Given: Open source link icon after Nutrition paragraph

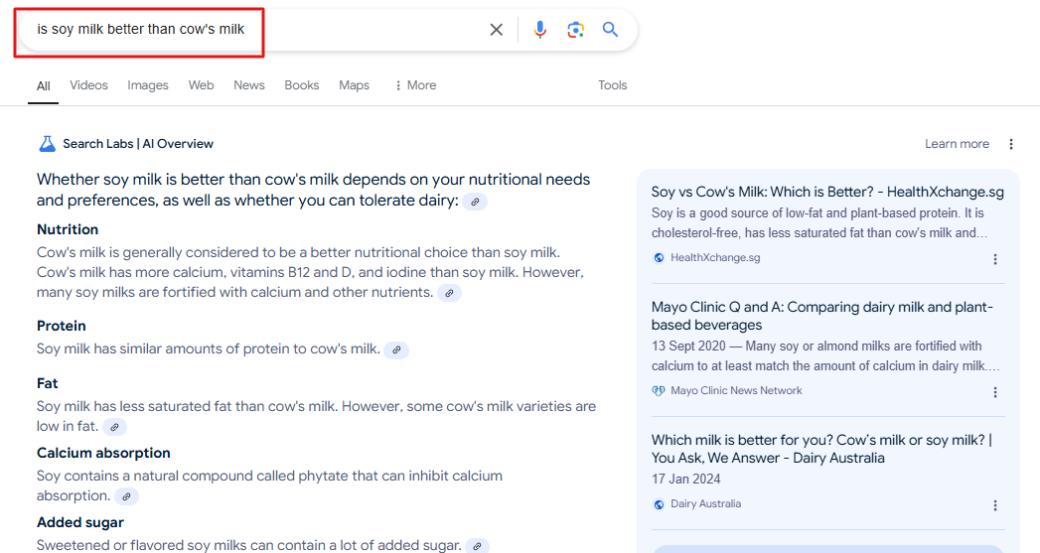Looking at the screenshot, I should coord(449,293).
